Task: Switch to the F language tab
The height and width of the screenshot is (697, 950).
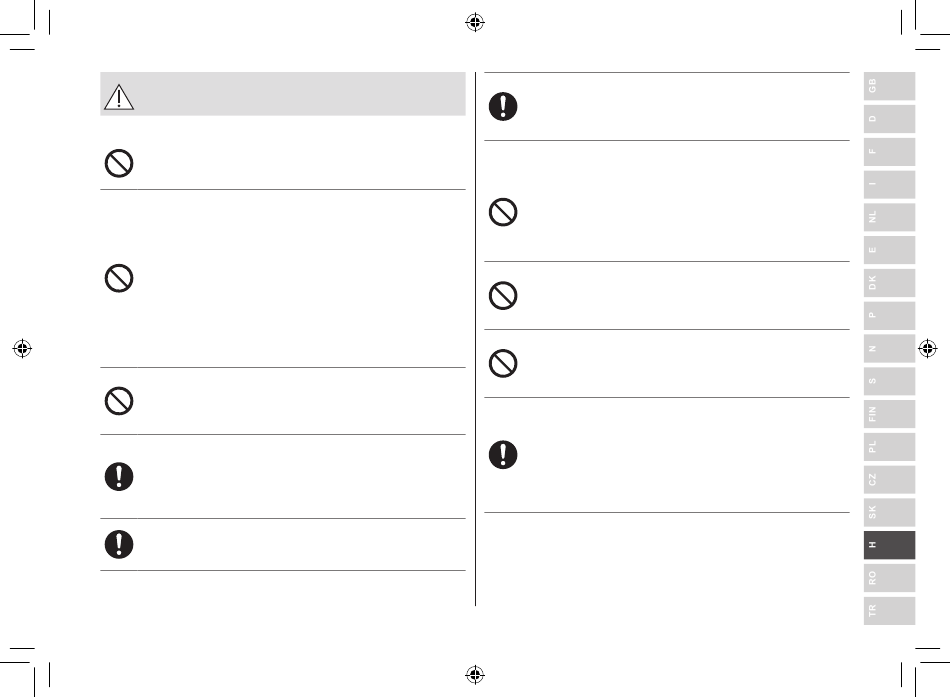Action: [x=889, y=152]
